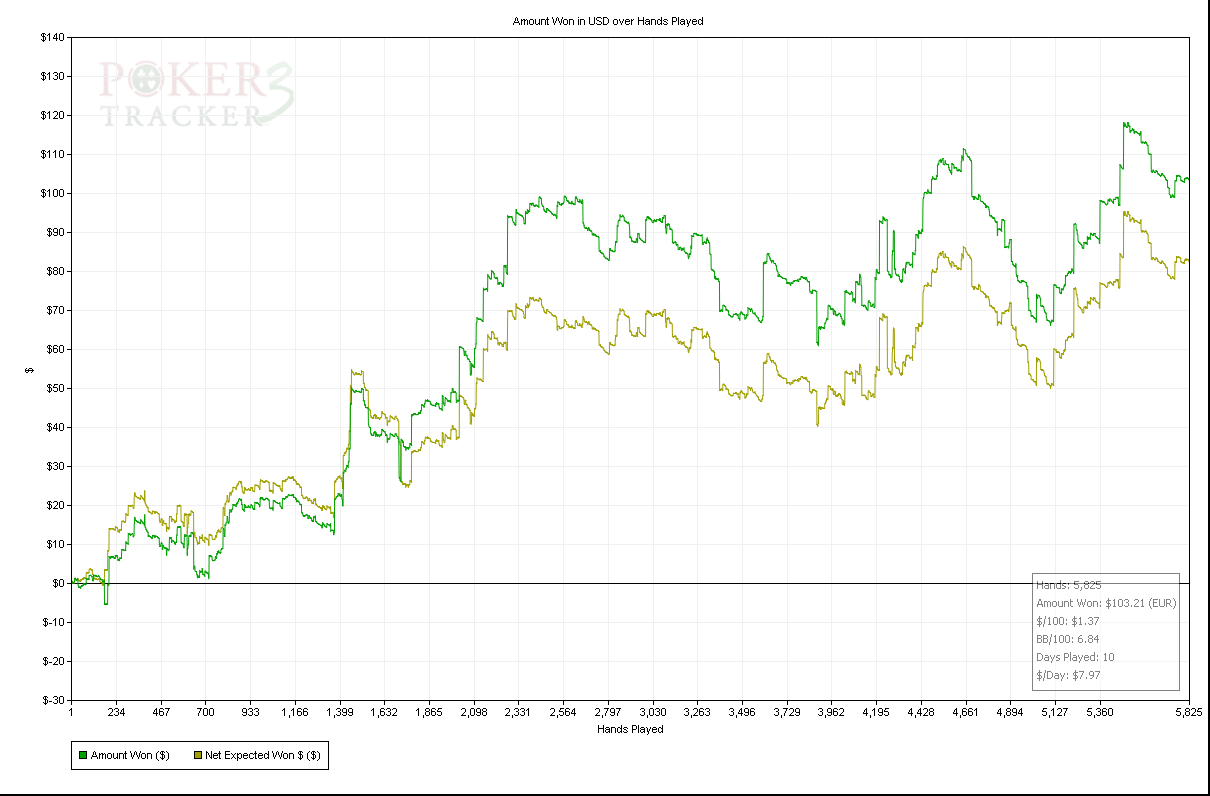Click the 3,729 x-axis tick label
Screen dimensions: 1210x796
point(786,713)
